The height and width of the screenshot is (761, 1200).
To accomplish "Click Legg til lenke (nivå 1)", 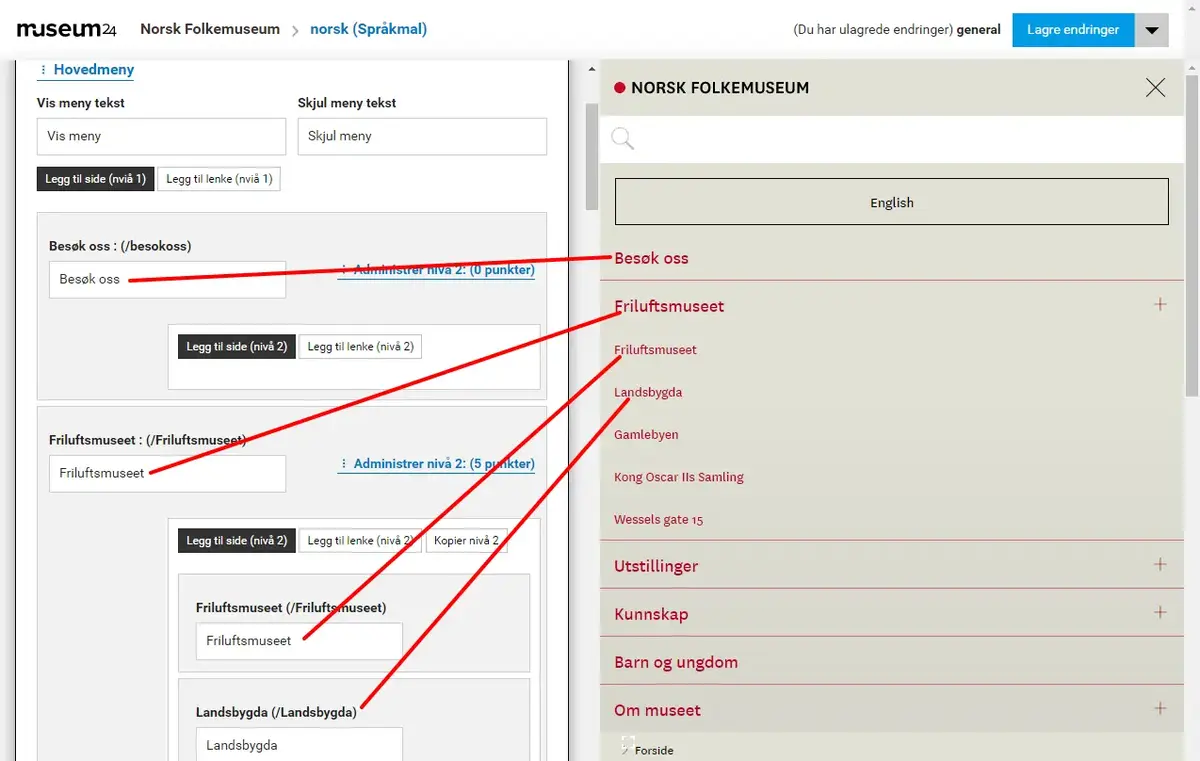I will tap(219, 179).
